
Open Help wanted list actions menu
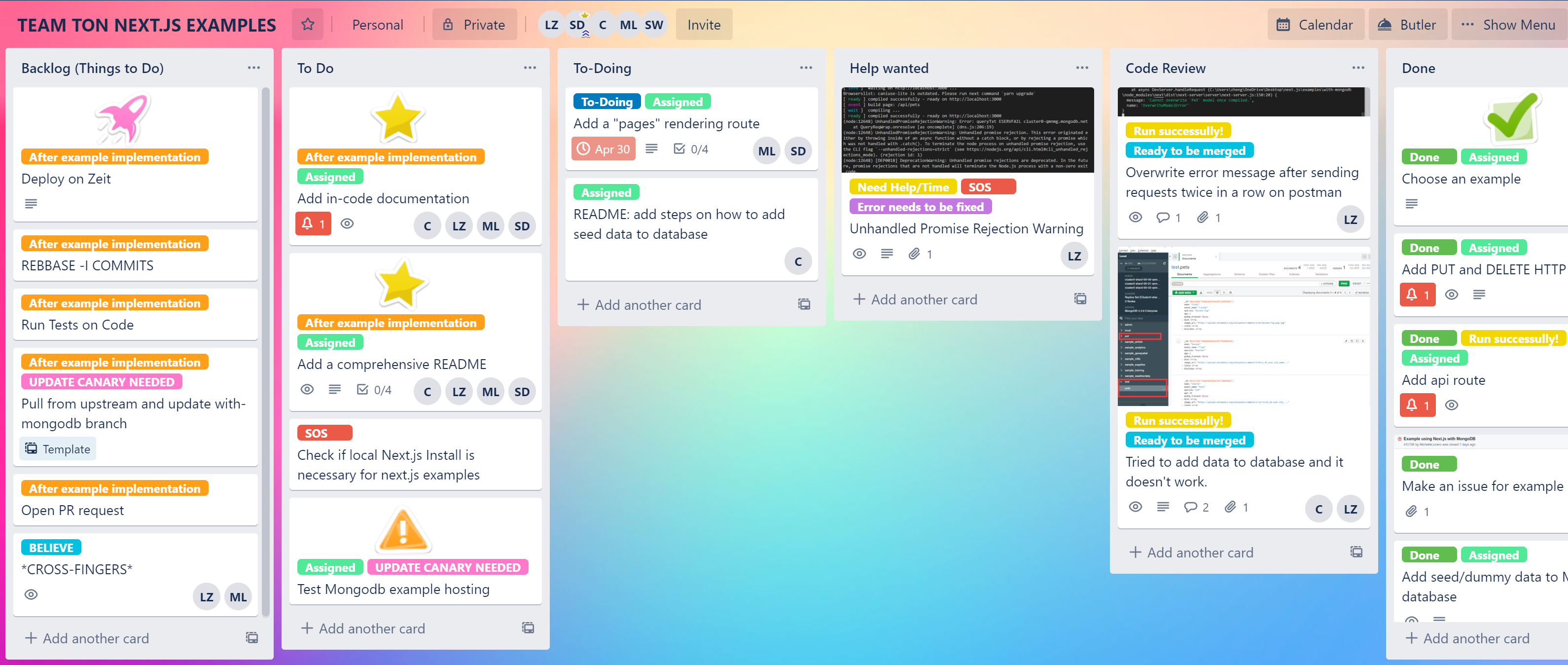tap(1082, 68)
